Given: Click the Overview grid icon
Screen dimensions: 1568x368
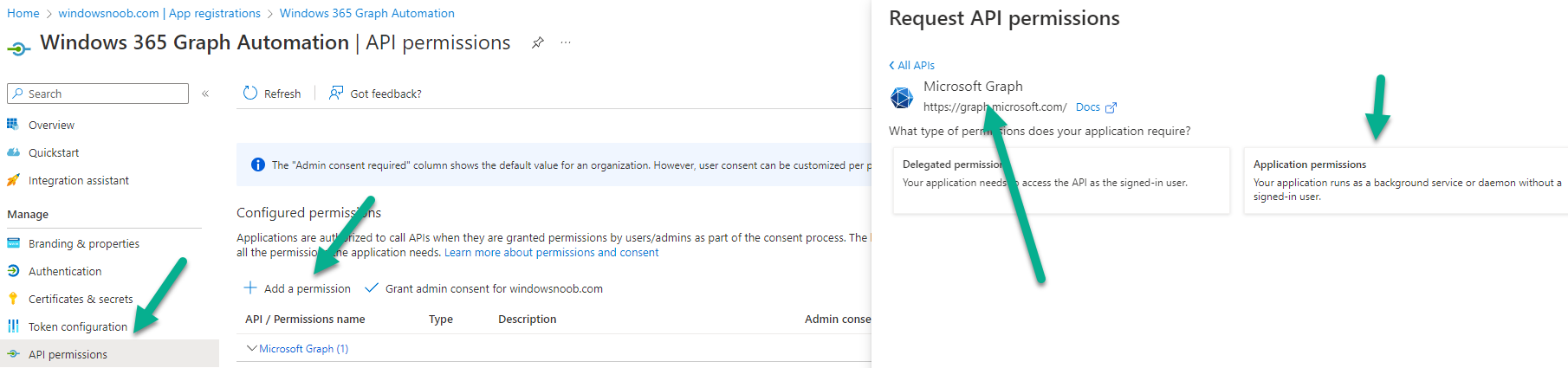Looking at the screenshot, I should point(13,125).
